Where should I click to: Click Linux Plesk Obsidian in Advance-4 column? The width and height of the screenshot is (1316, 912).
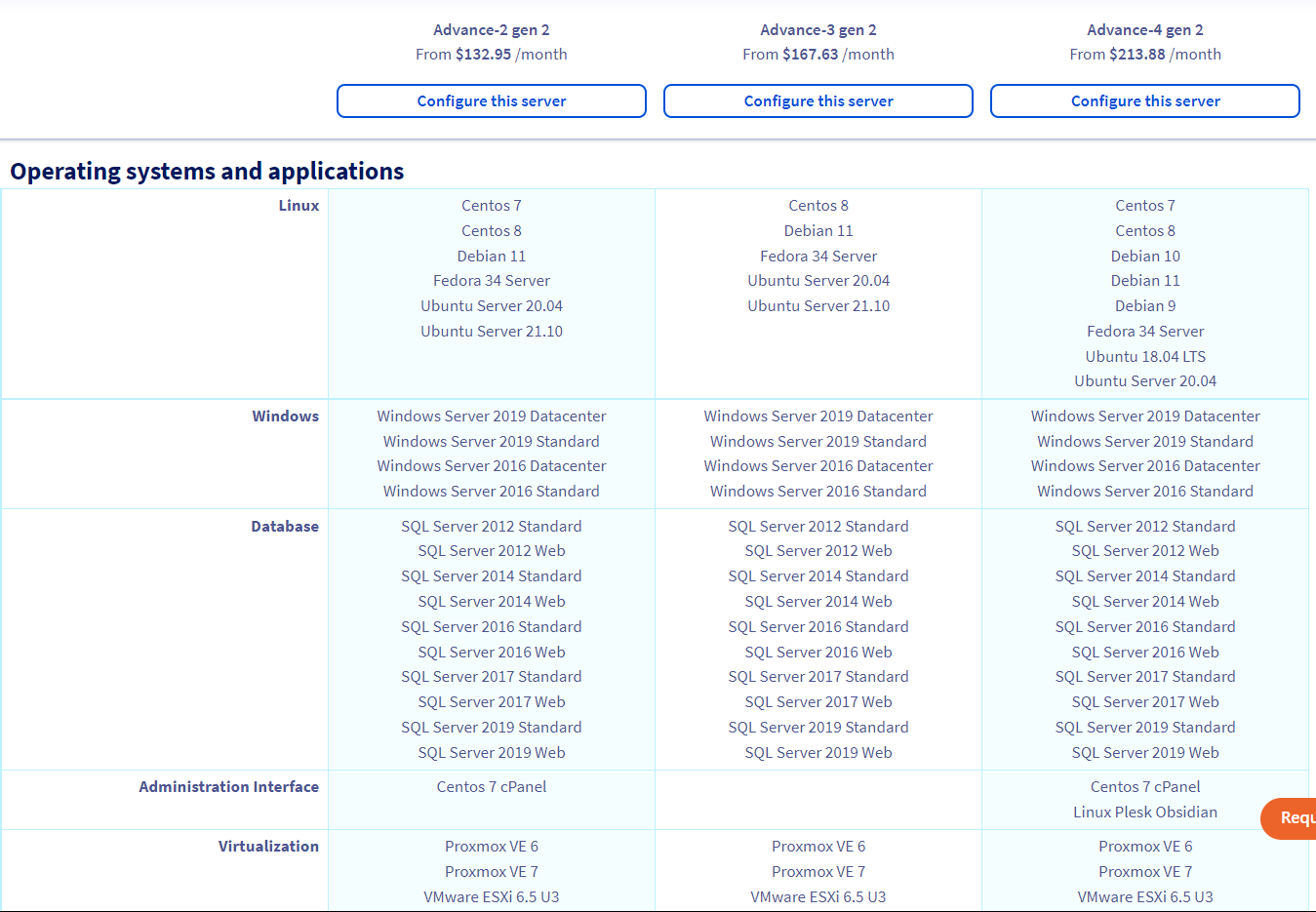(x=1145, y=813)
